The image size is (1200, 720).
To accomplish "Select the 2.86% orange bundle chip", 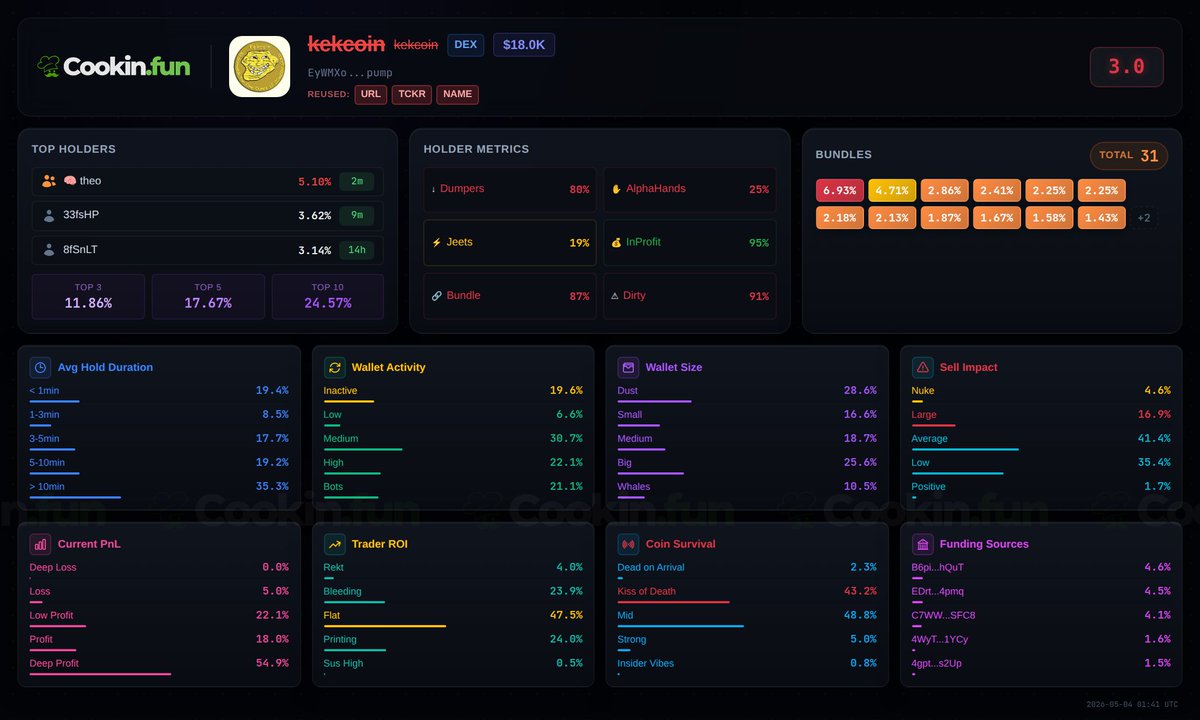I will [945, 190].
